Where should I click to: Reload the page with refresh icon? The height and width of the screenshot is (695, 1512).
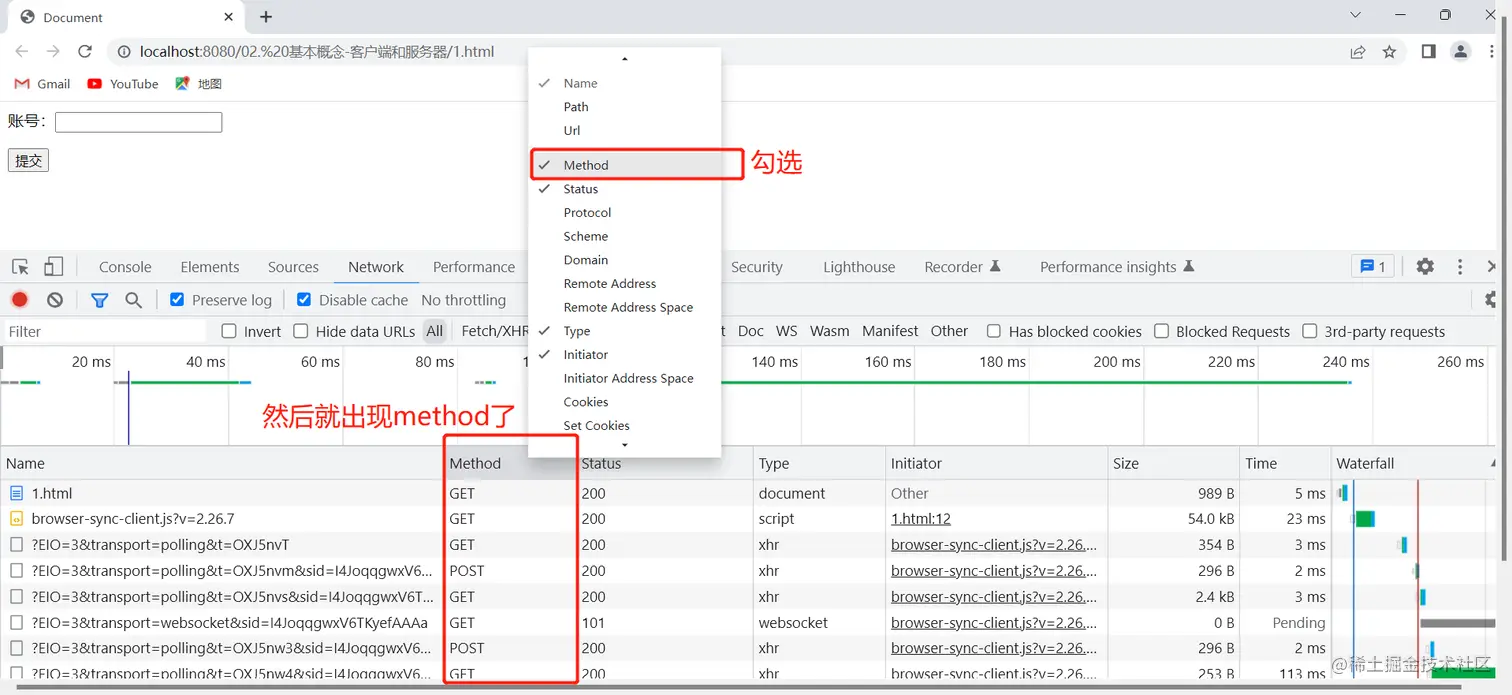click(85, 52)
